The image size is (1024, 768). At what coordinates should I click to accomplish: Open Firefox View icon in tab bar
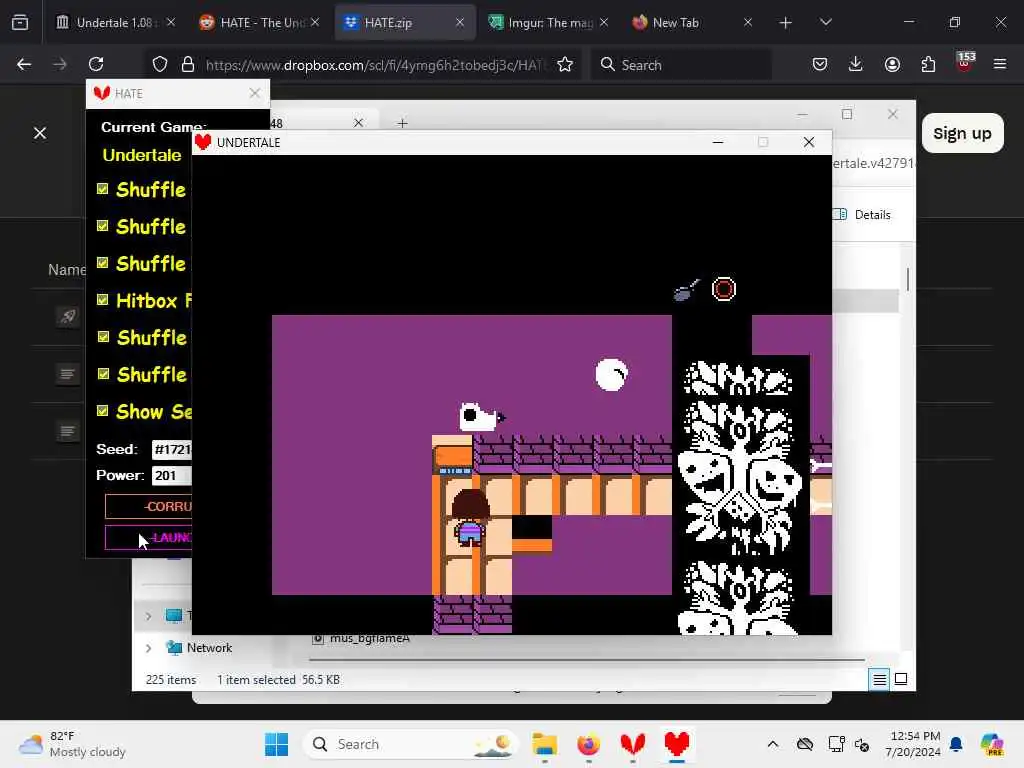[20, 23]
